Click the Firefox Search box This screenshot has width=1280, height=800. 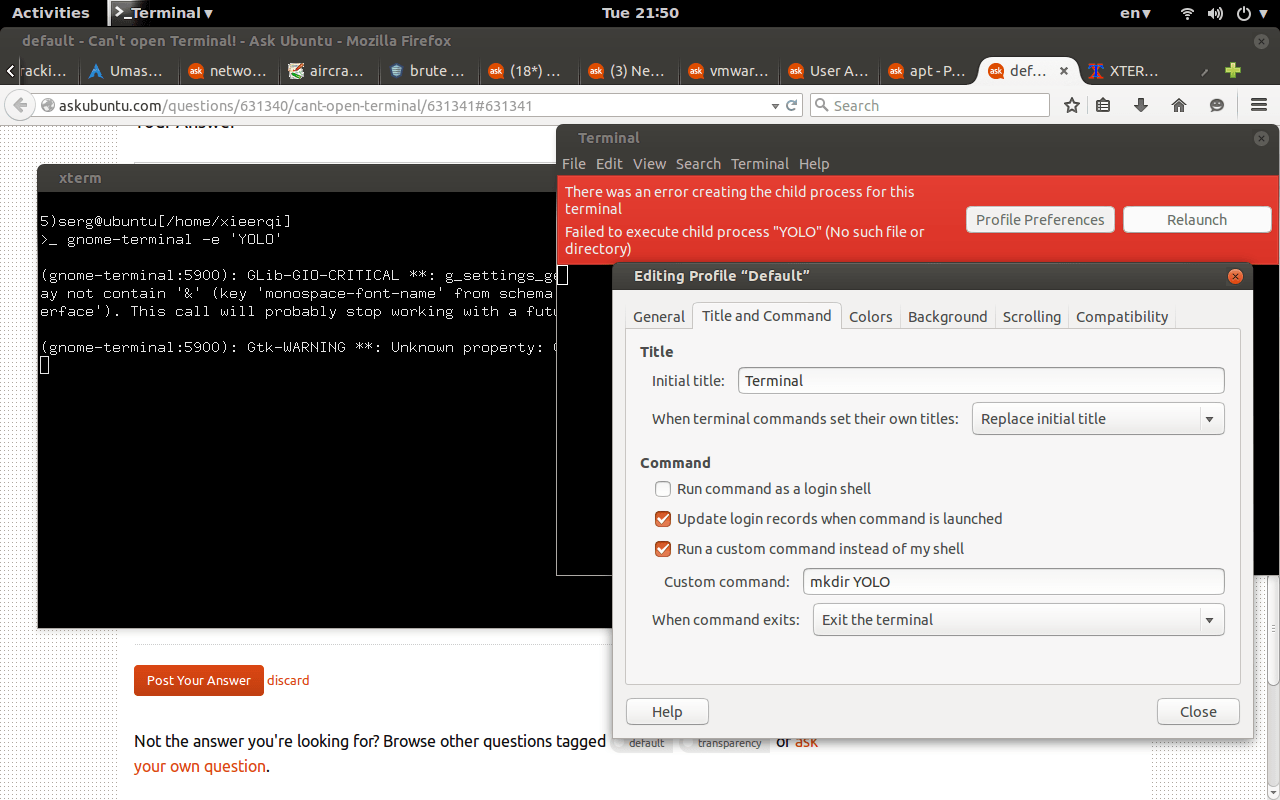(929, 105)
